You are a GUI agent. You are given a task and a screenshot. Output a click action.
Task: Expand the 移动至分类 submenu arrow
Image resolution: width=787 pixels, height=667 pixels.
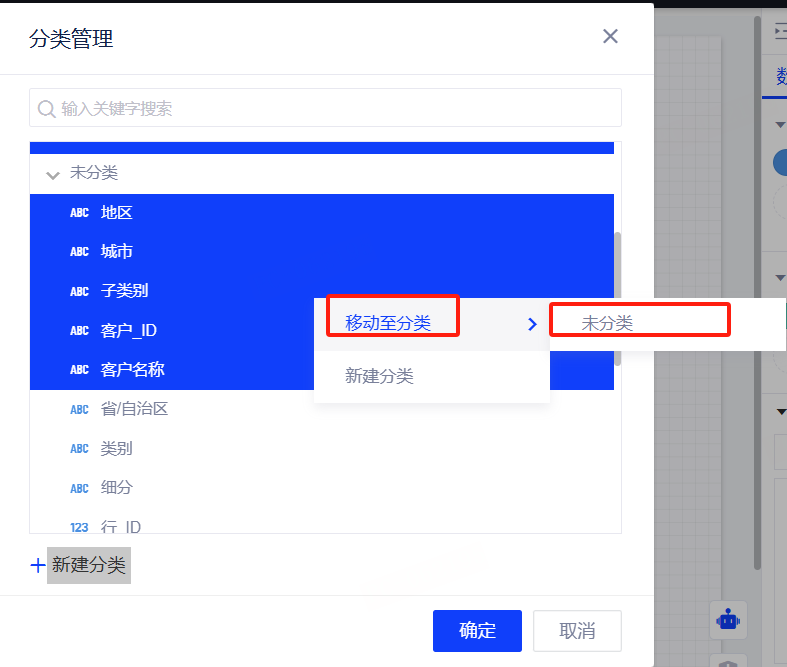pyautogui.click(x=532, y=324)
